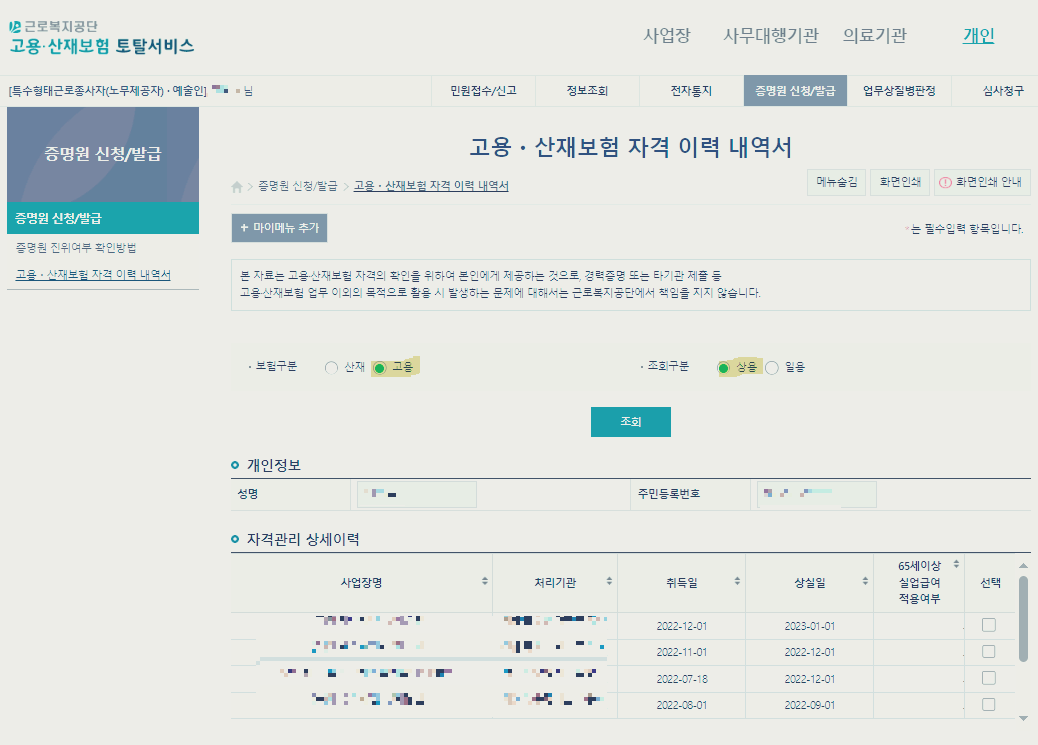Select 산재 insurance radio button

331,368
